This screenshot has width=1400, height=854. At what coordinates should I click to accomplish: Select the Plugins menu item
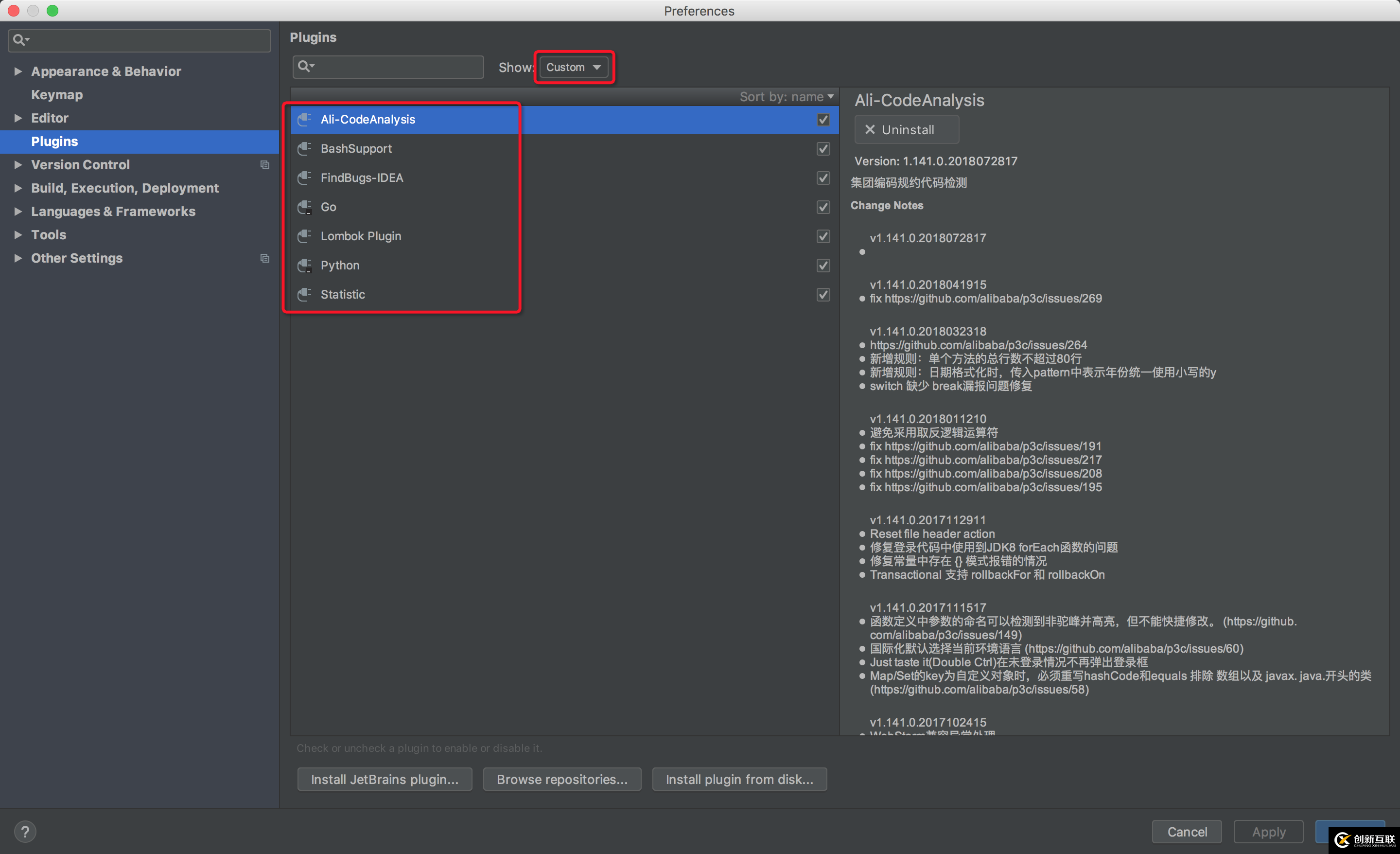tap(53, 141)
